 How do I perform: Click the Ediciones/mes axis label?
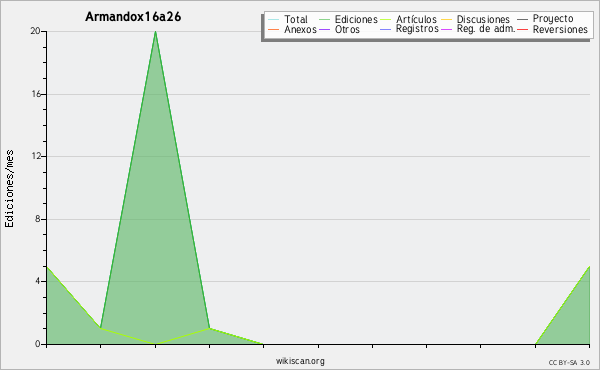click(9, 189)
